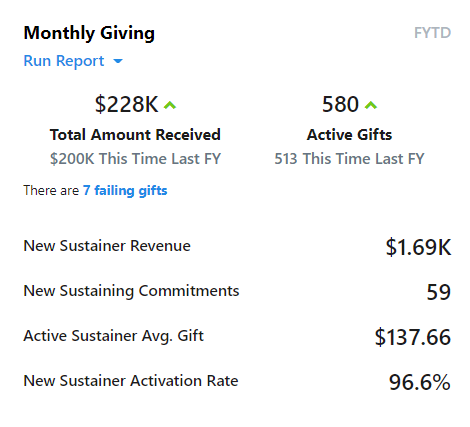This screenshot has height=427, width=470.
Task: Select the Active Sustainer Avg. Gift label
Action: [x=113, y=336]
